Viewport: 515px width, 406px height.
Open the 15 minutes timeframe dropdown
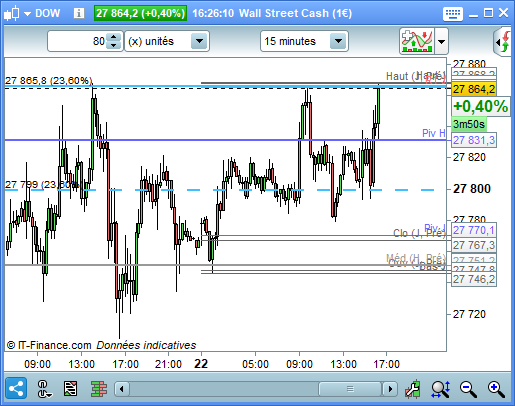[304, 41]
